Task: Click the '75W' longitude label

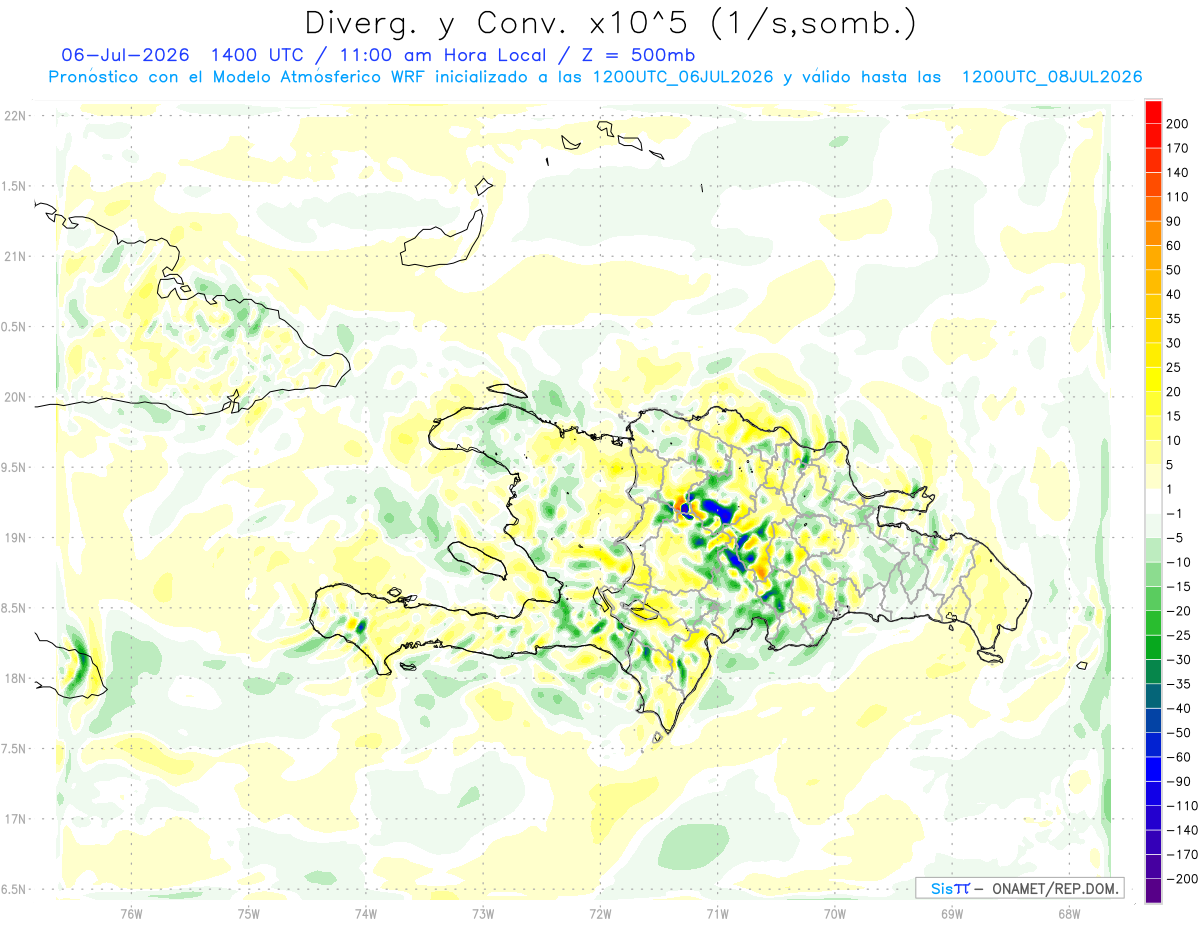Action: click(x=249, y=913)
